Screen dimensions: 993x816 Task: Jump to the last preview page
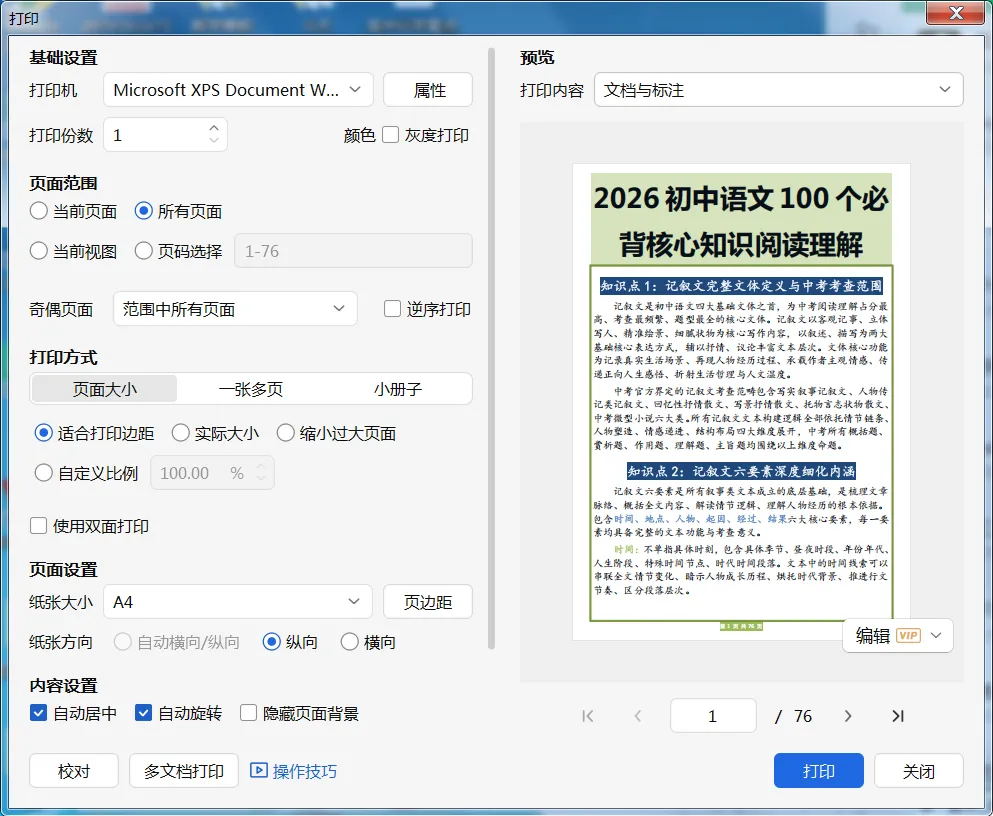tap(897, 716)
